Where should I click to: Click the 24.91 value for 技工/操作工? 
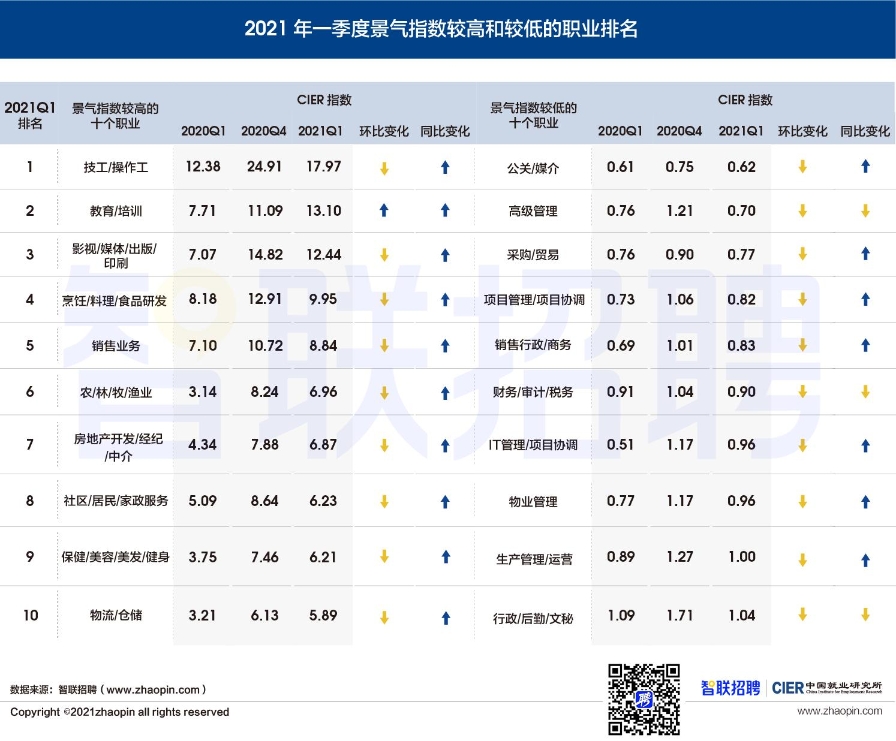[264, 167]
